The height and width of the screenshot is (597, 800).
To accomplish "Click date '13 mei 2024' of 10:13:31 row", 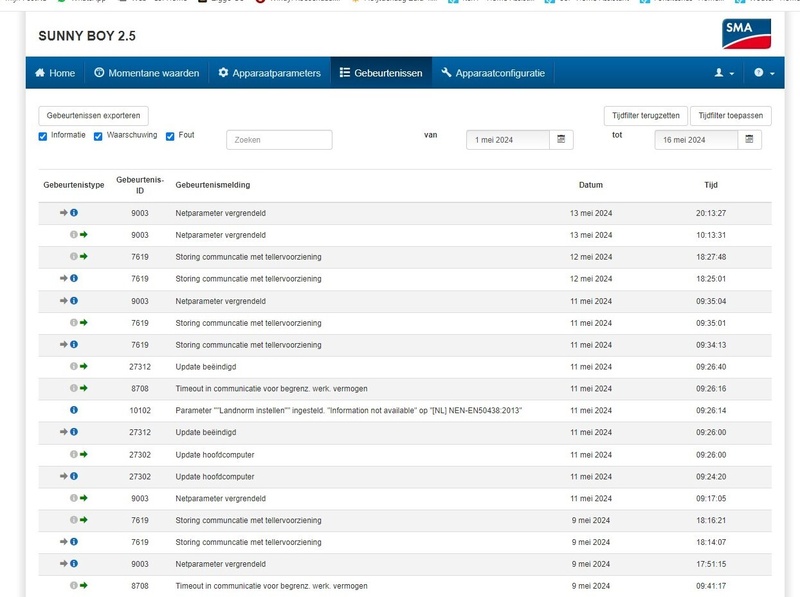I will [x=591, y=235].
